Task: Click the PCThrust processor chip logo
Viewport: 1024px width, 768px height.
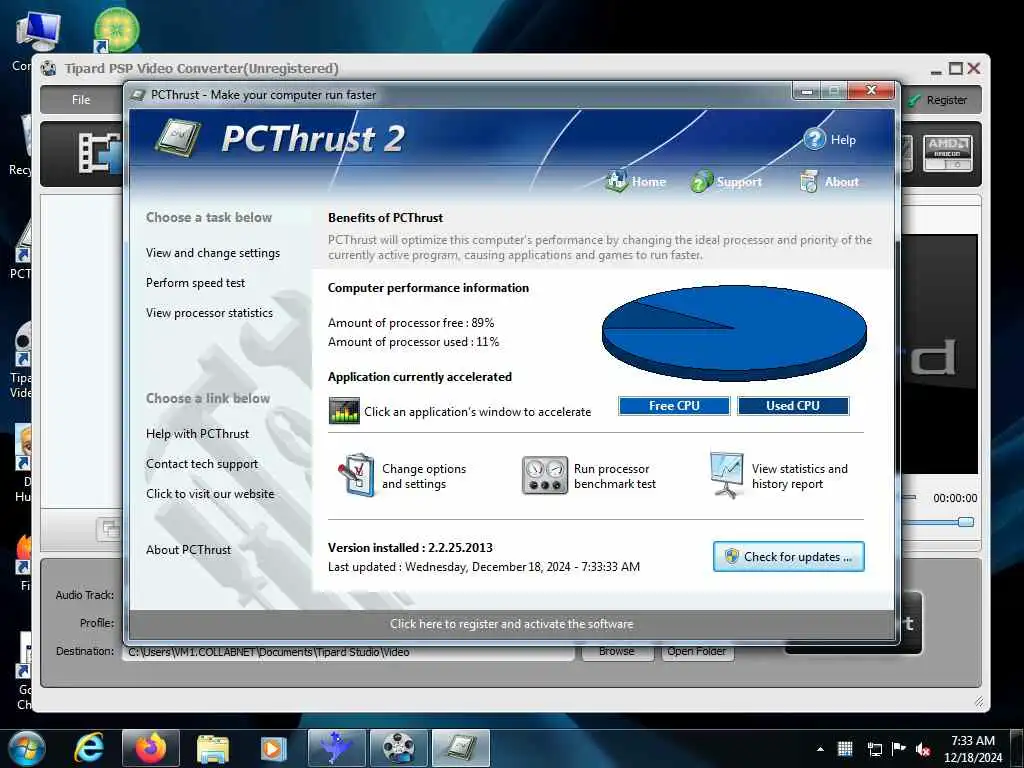Action: click(178, 137)
